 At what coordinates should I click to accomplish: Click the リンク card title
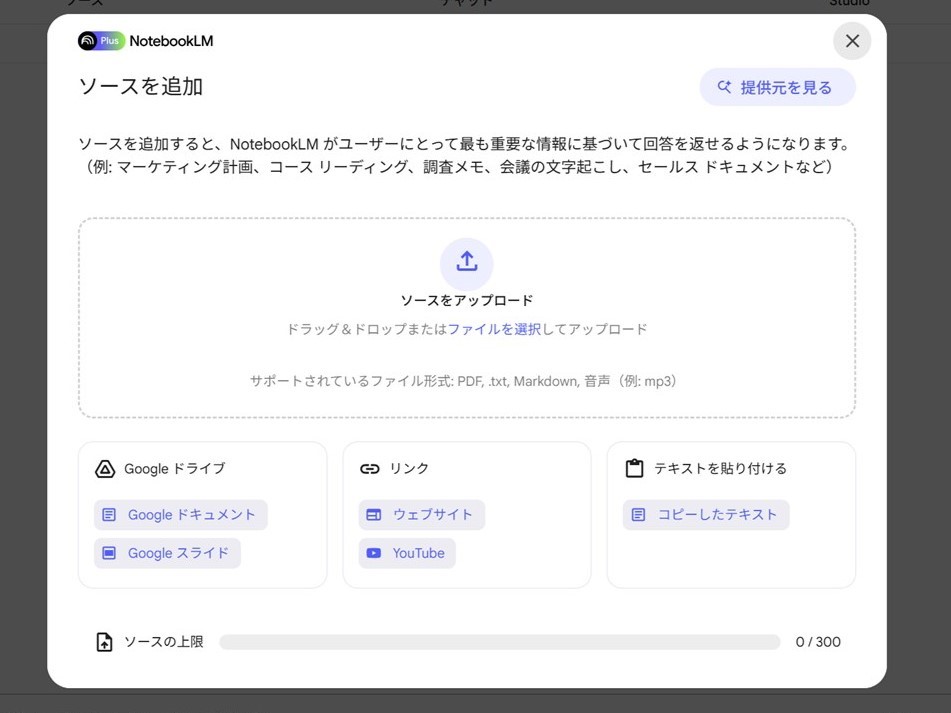pyautogui.click(x=409, y=469)
